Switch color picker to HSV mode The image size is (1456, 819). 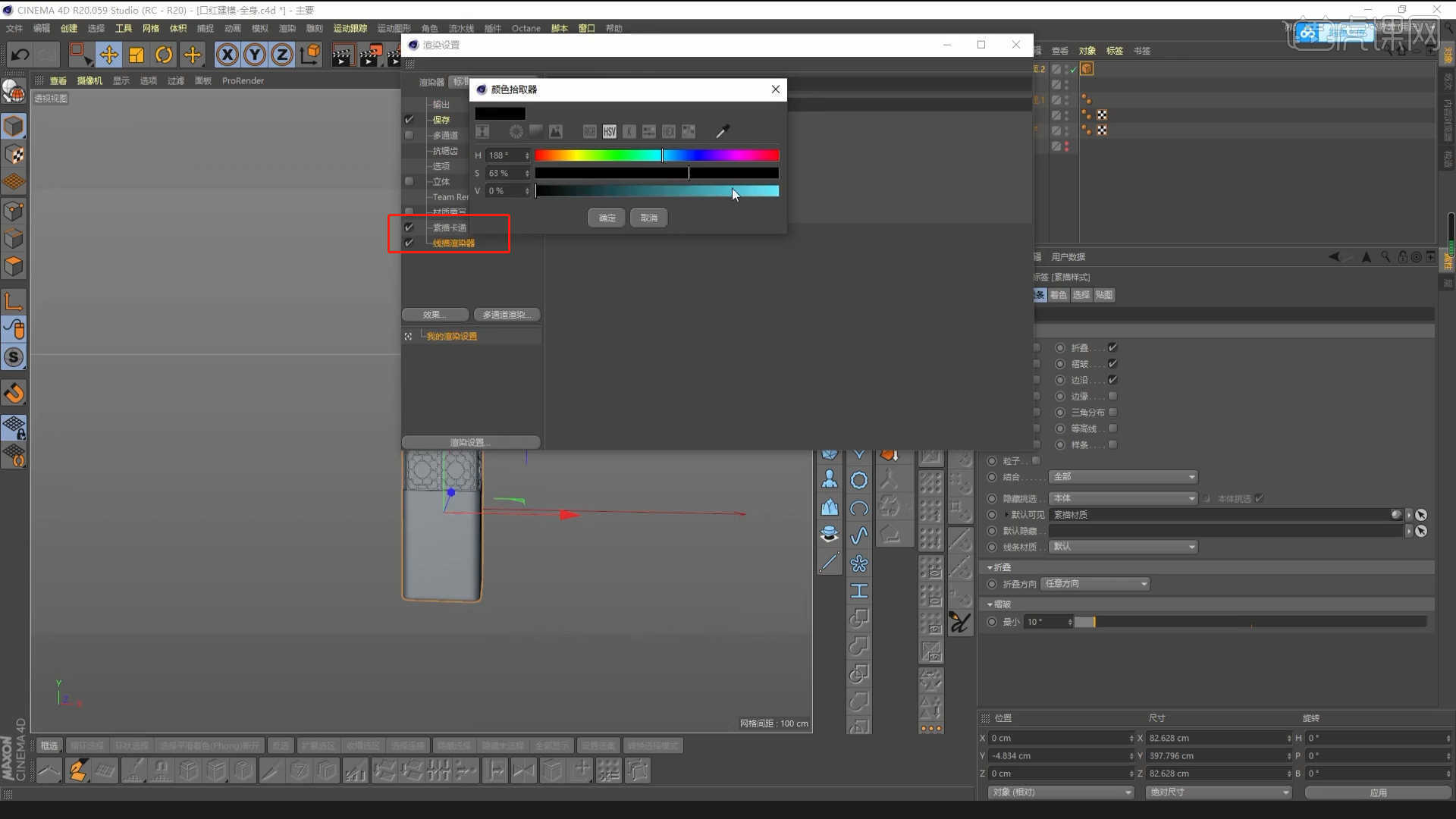[x=610, y=132]
